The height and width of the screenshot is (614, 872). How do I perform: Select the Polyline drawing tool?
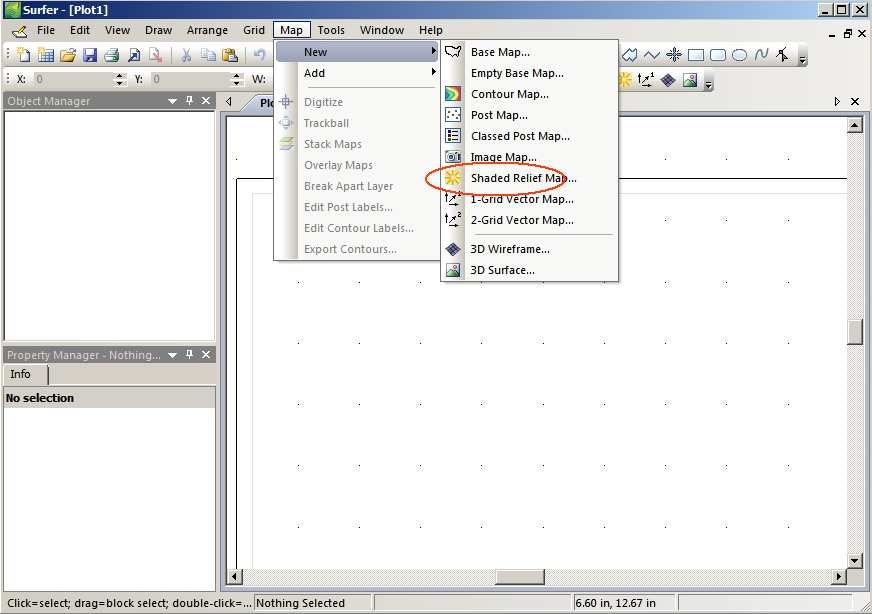coord(652,55)
